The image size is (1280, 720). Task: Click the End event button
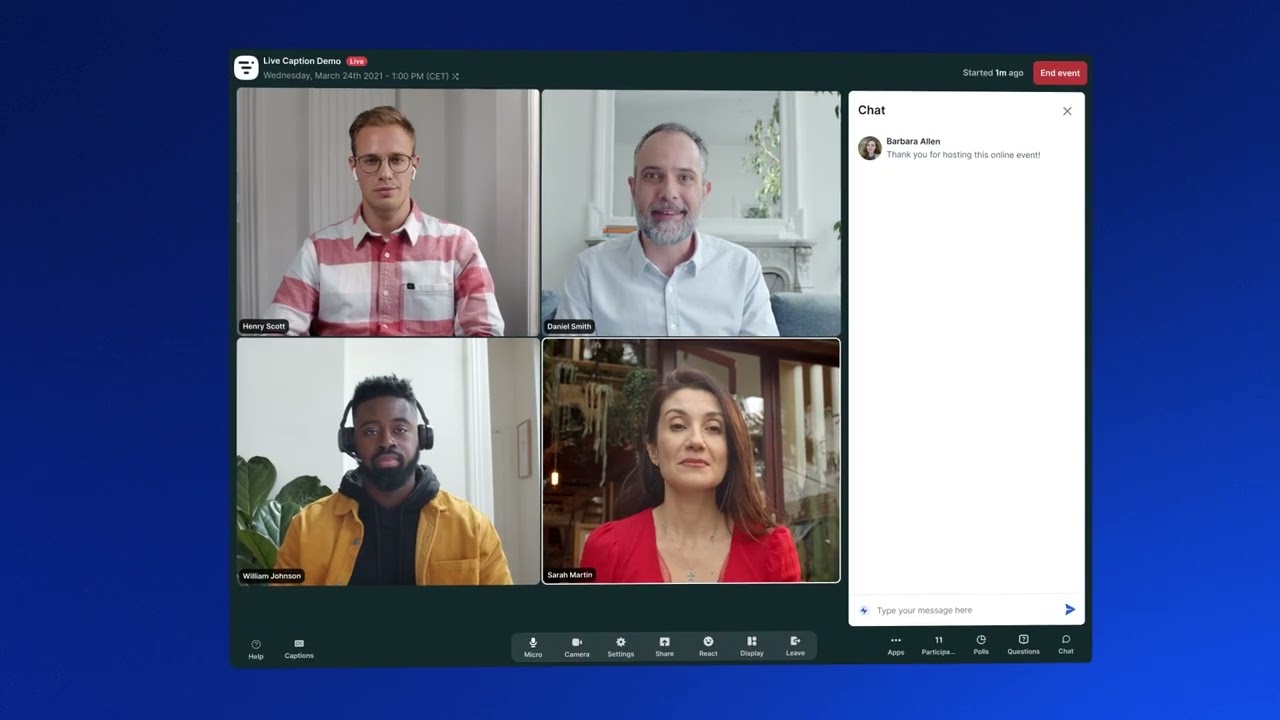[x=1060, y=73]
